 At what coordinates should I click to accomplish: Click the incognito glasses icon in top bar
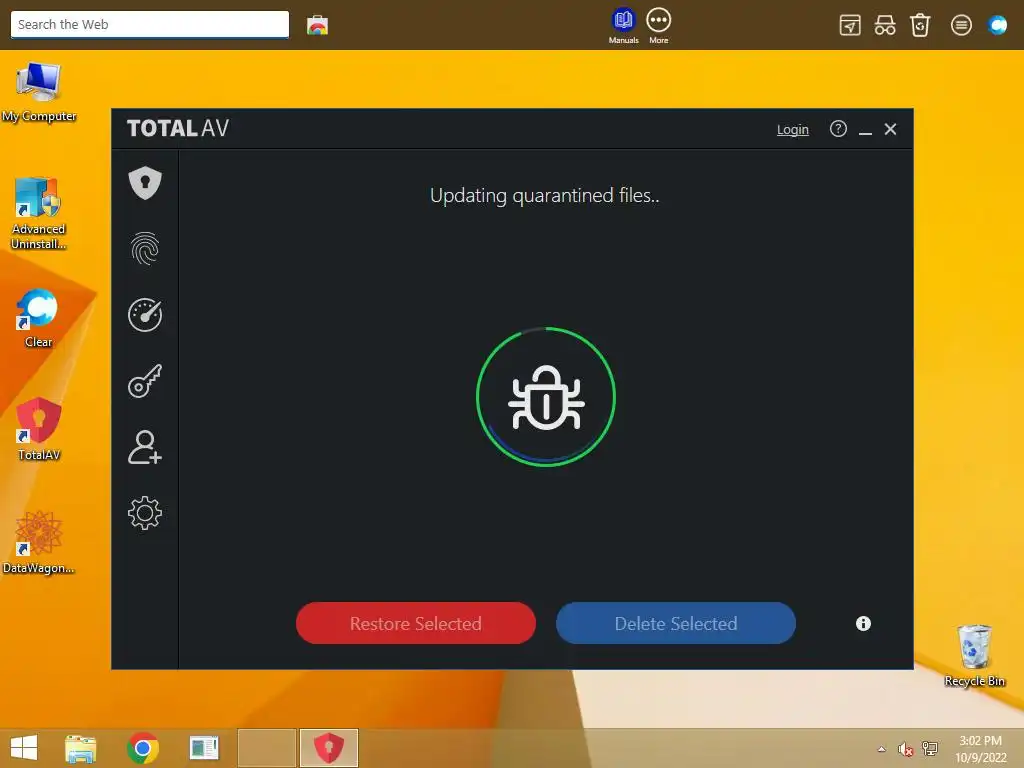click(x=885, y=25)
